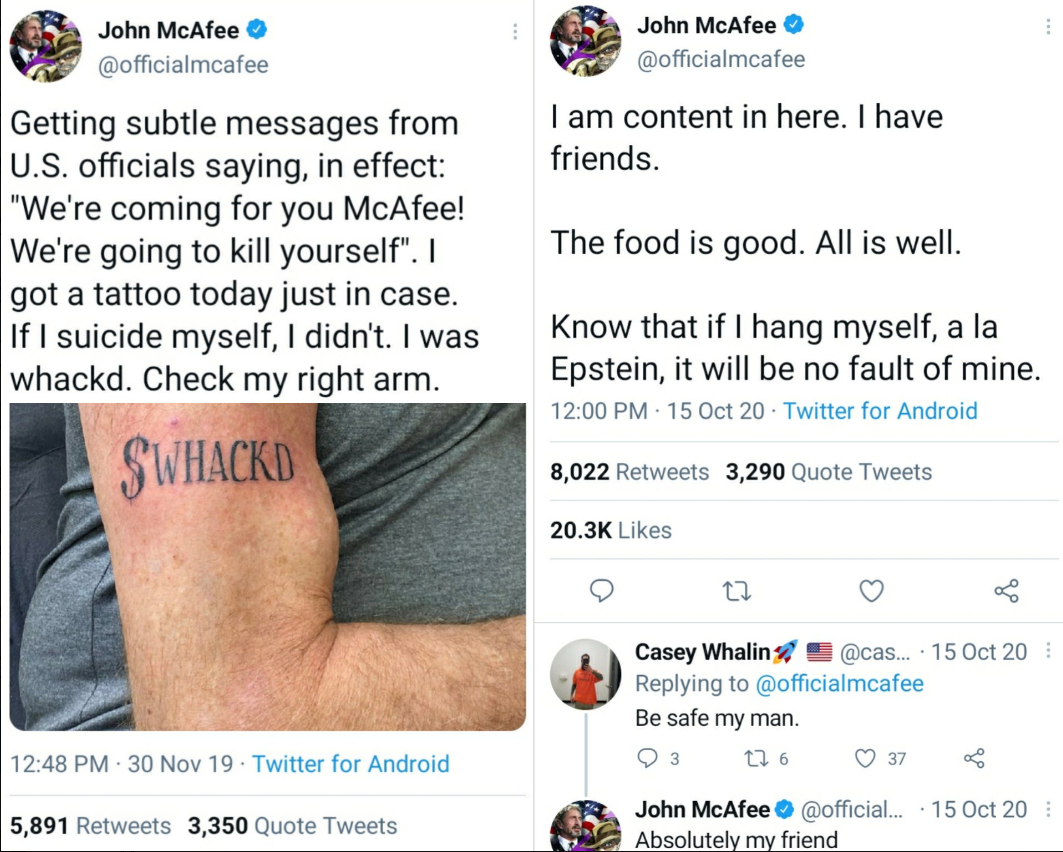Tap the heart icon on Casey Whalin's reply
This screenshot has width=1063, height=852.
863,758
